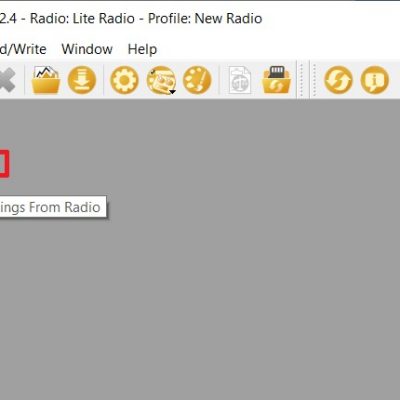Open the Read/Write menu
Image resolution: width=400 pixels, height=400 pixels.
click(23, 49)
